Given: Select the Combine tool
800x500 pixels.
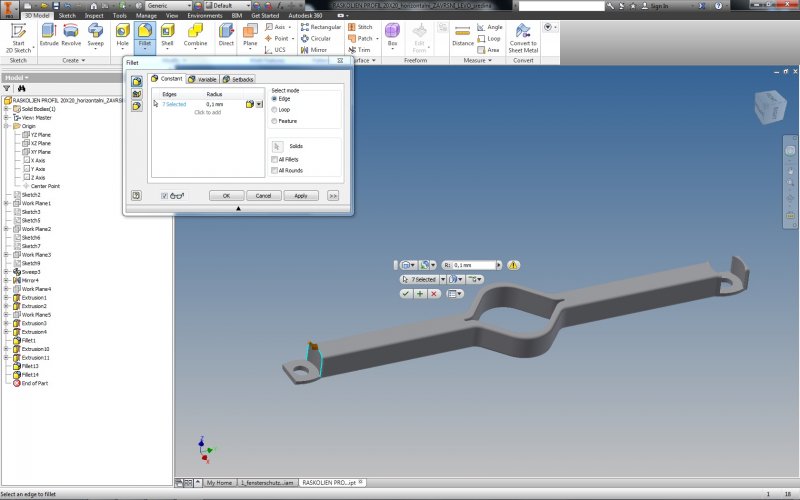Looking at the screenshot, I should 195,35.
